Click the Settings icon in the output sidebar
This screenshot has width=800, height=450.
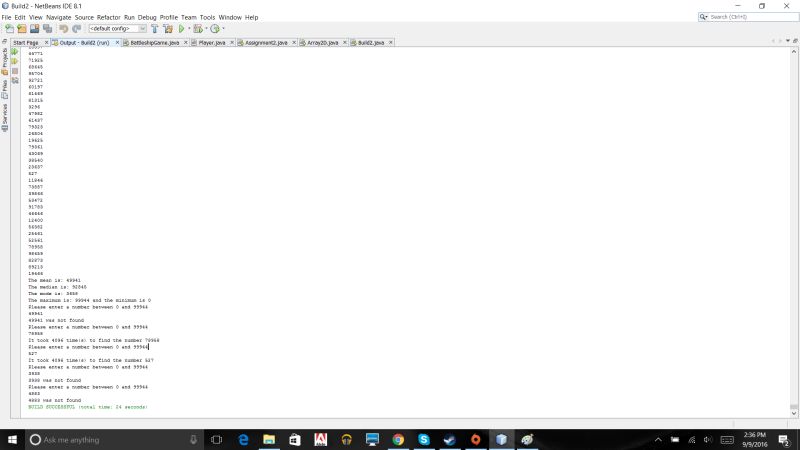[15, 80]
